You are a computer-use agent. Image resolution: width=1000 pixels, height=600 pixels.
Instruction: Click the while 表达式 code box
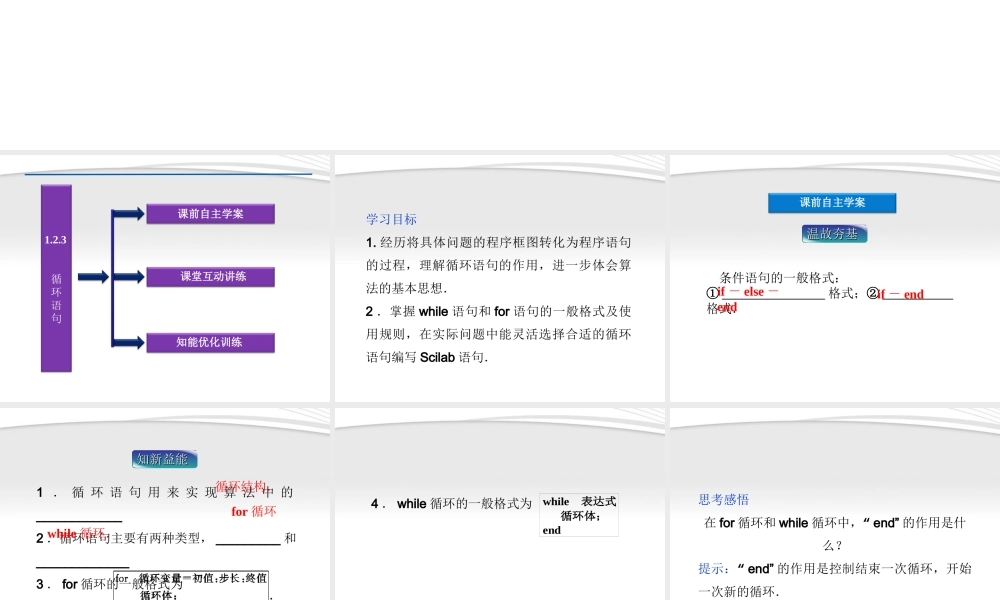pos(578,515)
